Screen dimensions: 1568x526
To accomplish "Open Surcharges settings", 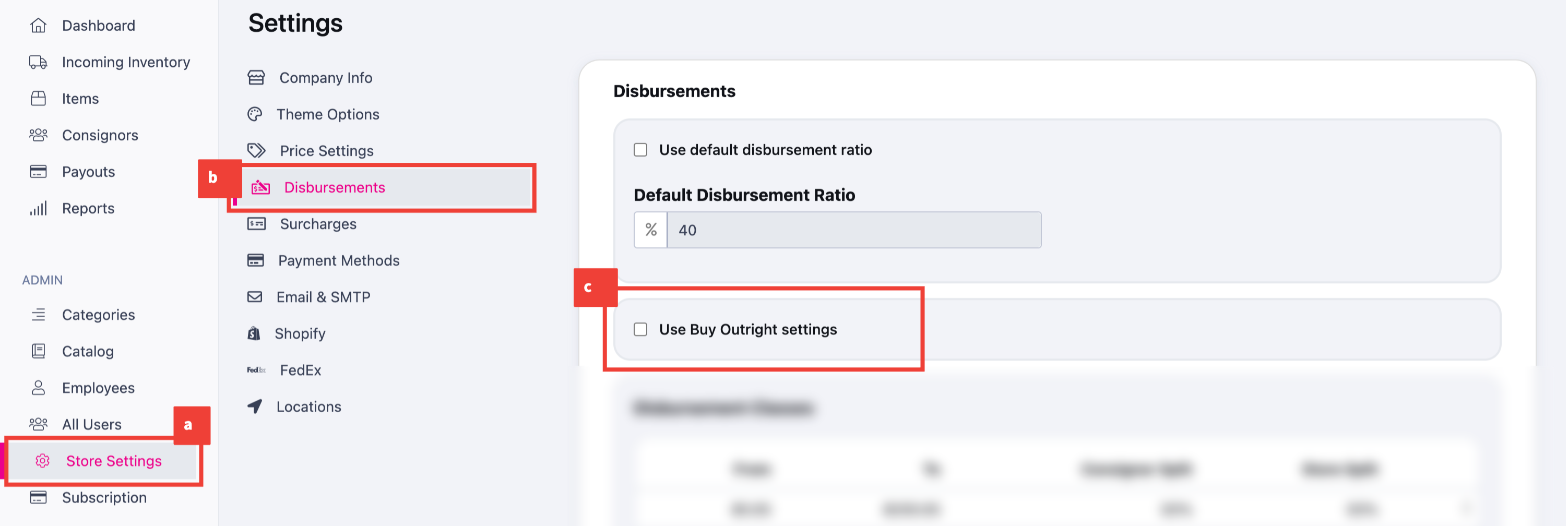I will [318, 224].
